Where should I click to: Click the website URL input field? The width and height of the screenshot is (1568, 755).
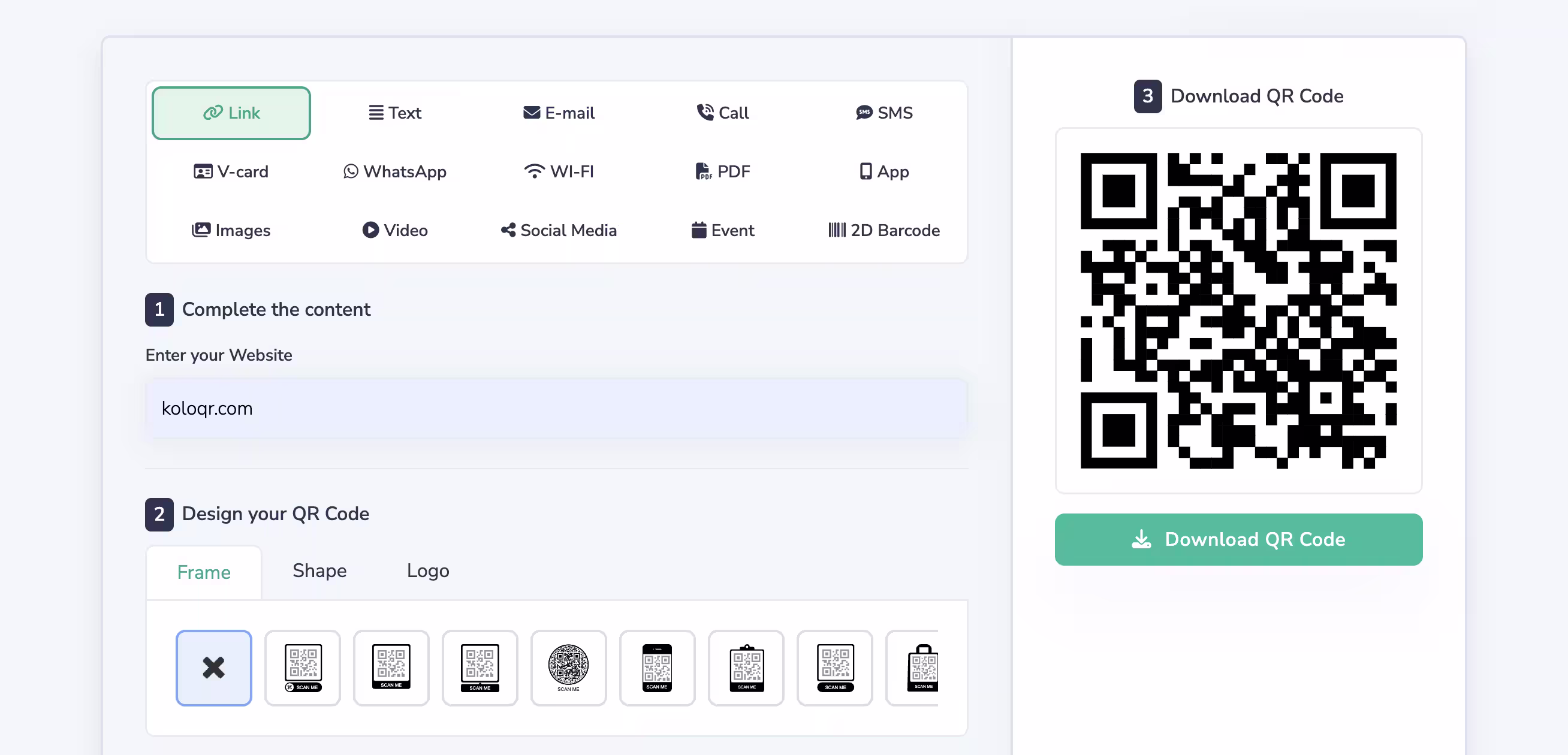point(556,408)
